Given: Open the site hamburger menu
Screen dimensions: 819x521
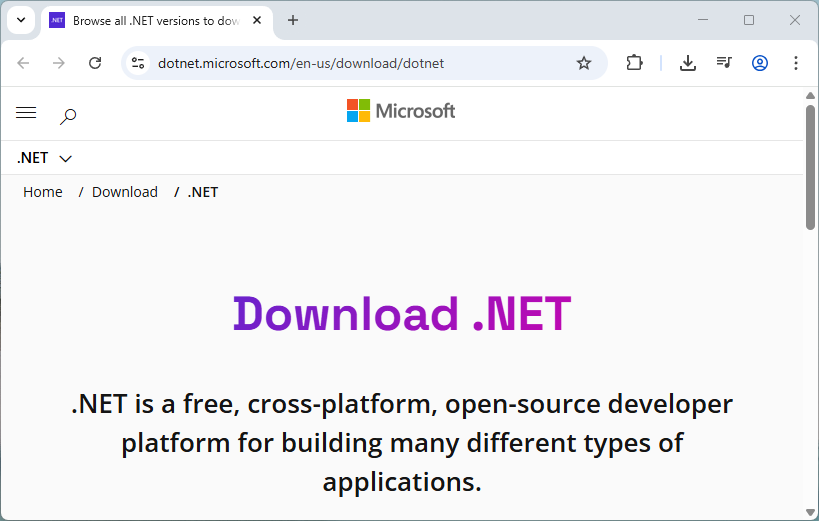Looking at the screenshot, I should [x=26, y=113].
